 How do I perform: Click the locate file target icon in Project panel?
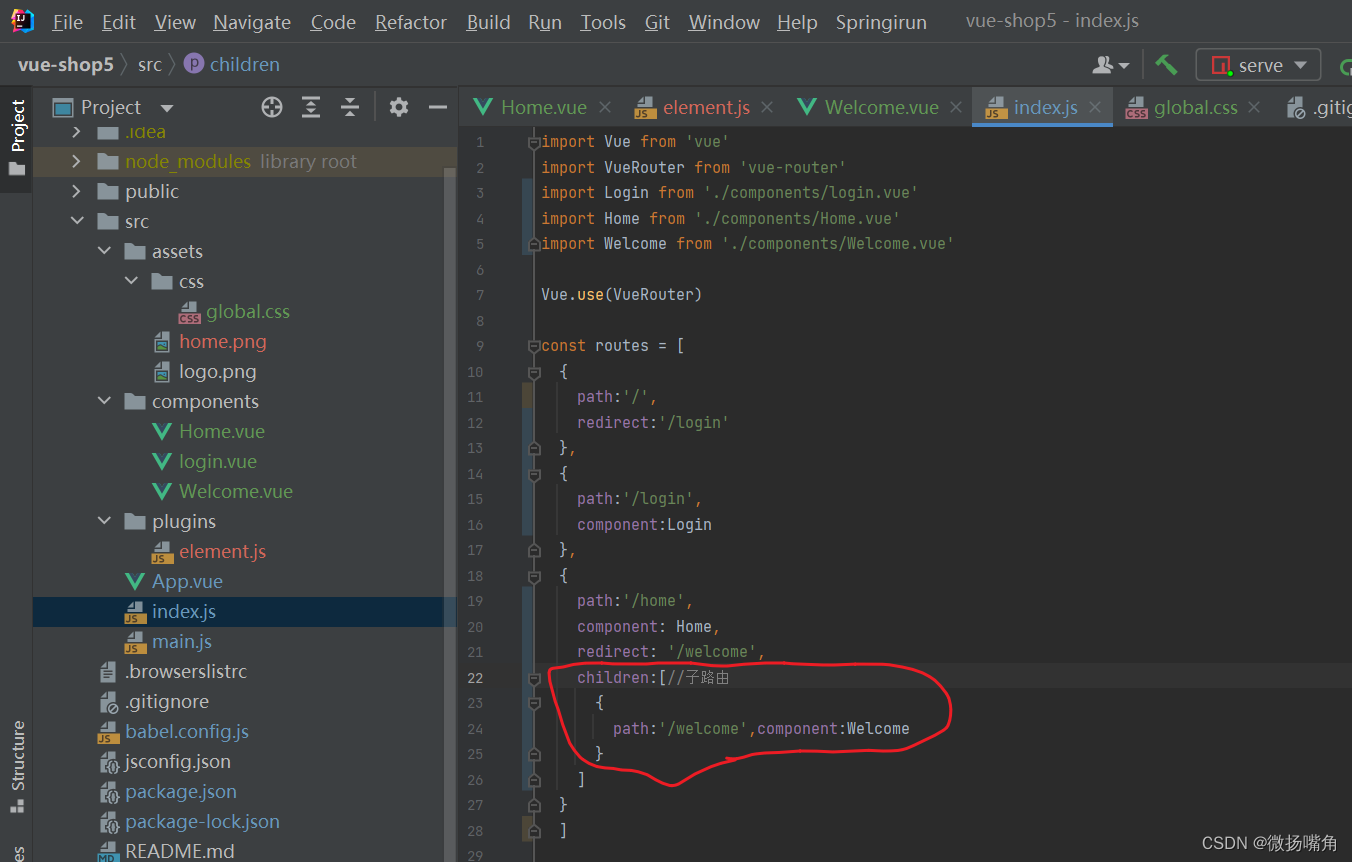click(272, 107)
